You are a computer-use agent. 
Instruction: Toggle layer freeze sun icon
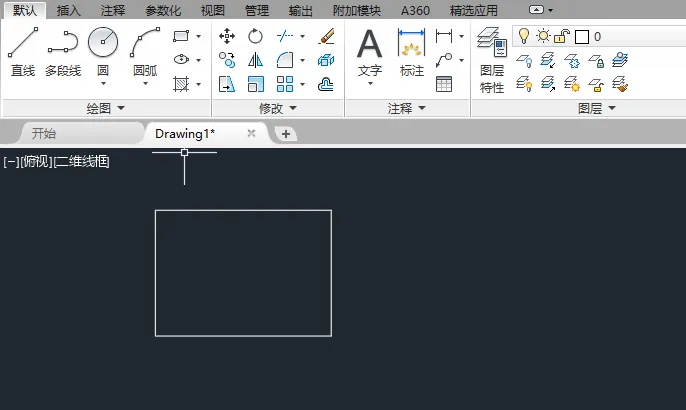coord(543,36)
